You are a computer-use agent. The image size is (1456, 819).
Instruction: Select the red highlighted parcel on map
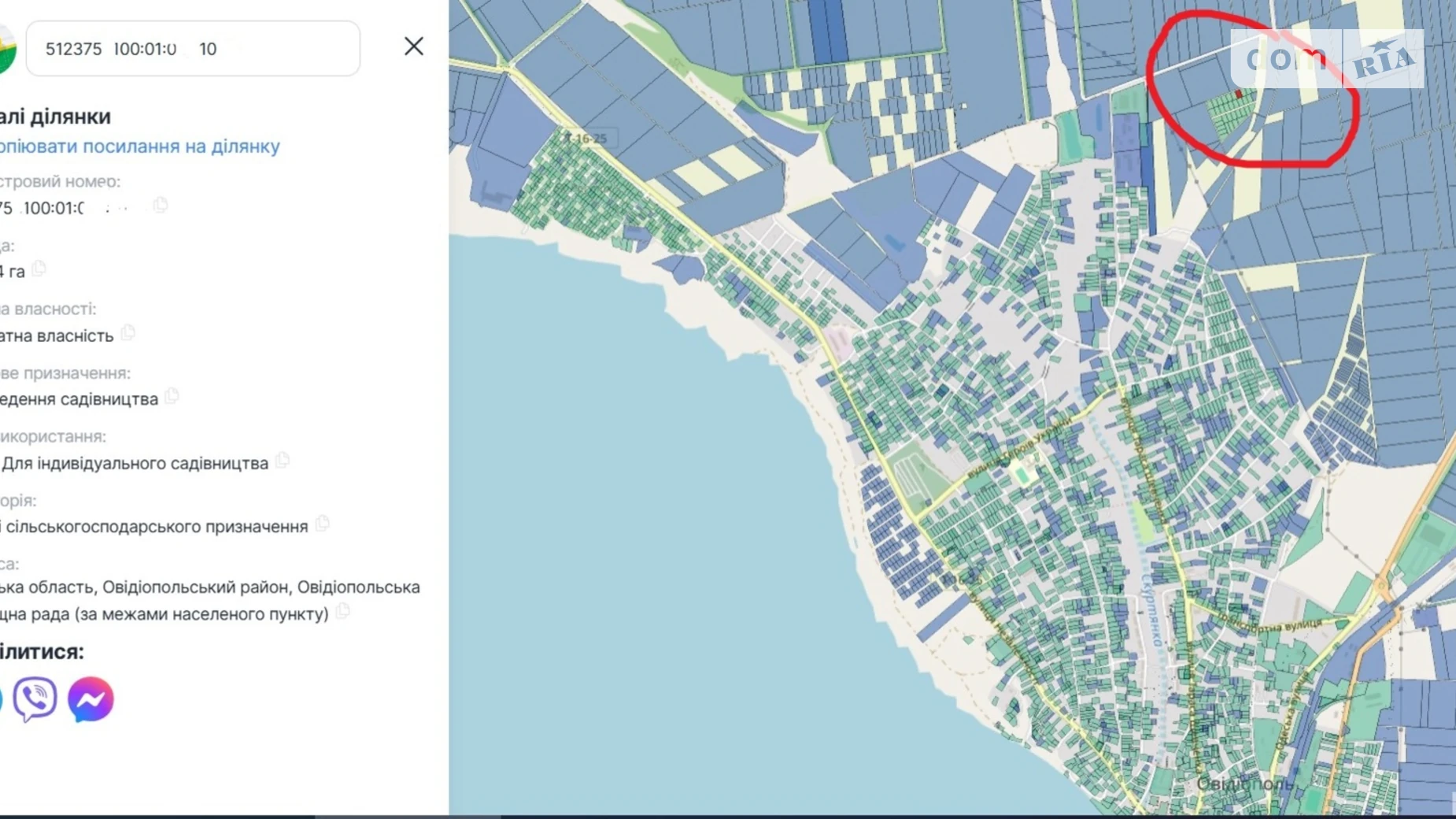[x=1239, y=94]
